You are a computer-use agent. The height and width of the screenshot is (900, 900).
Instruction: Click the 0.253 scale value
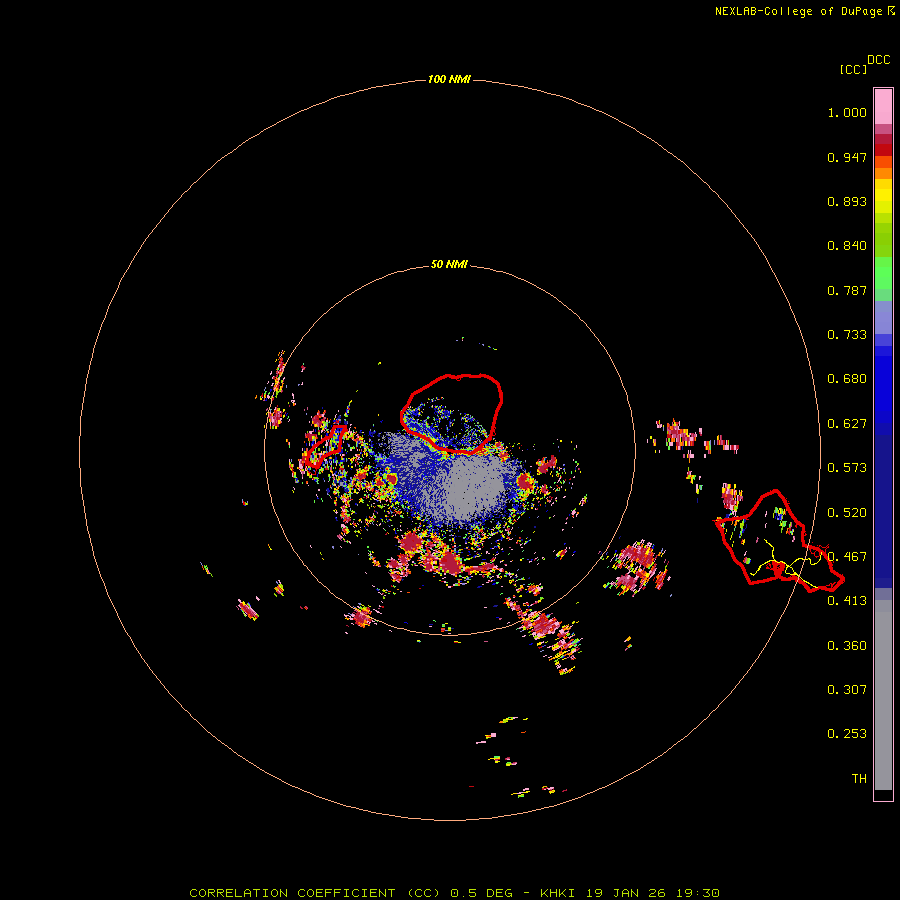click(847, 734)
